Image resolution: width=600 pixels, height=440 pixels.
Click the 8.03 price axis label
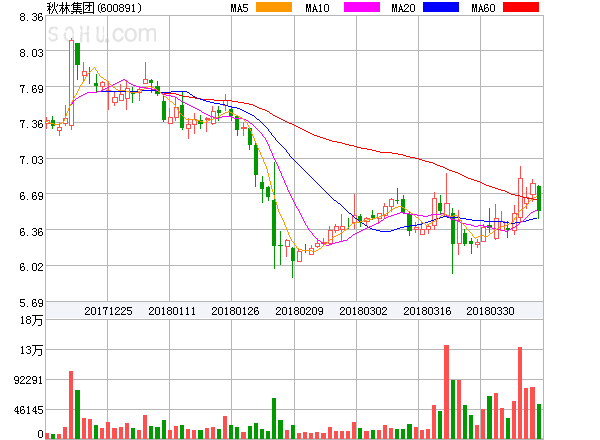[31, 53]
